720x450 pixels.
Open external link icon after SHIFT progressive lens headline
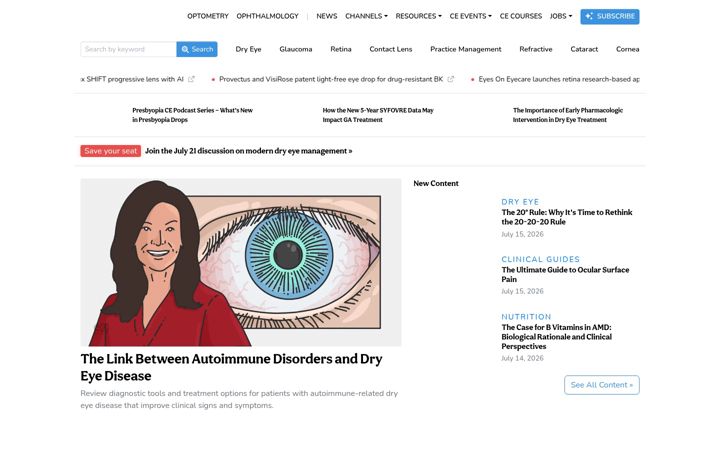tap(191, 79)
